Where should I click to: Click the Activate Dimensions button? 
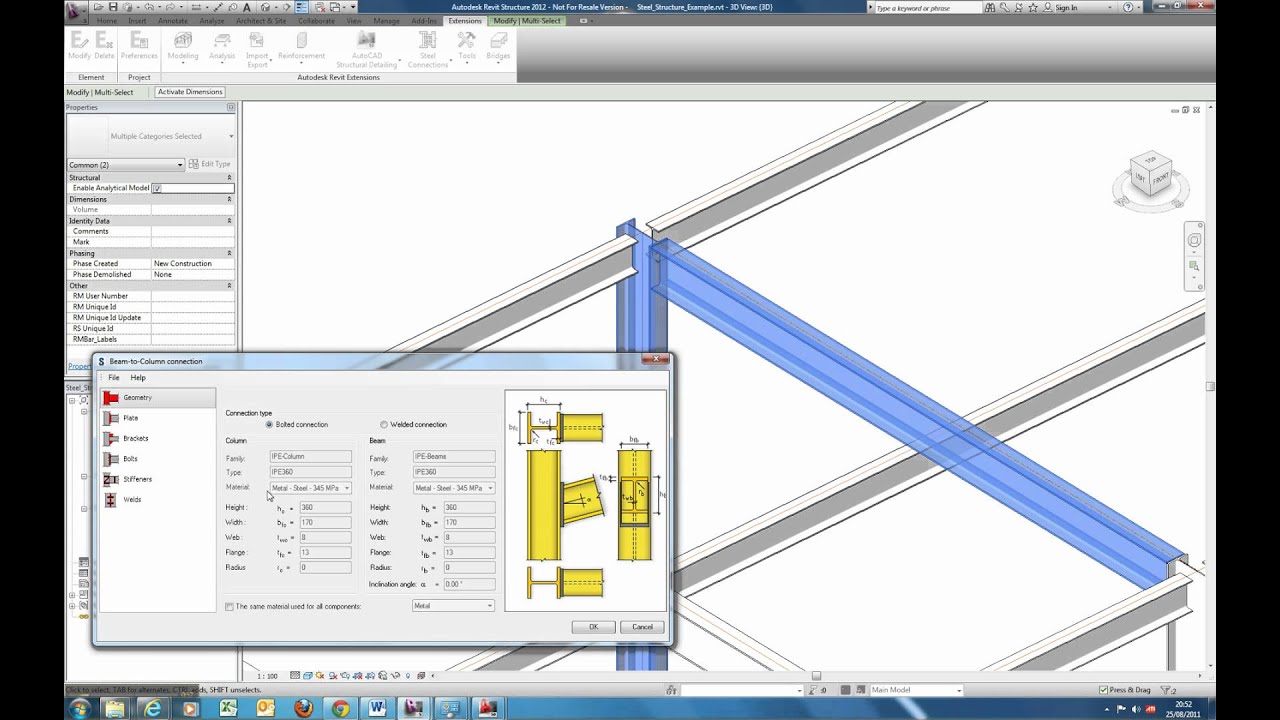190,92
